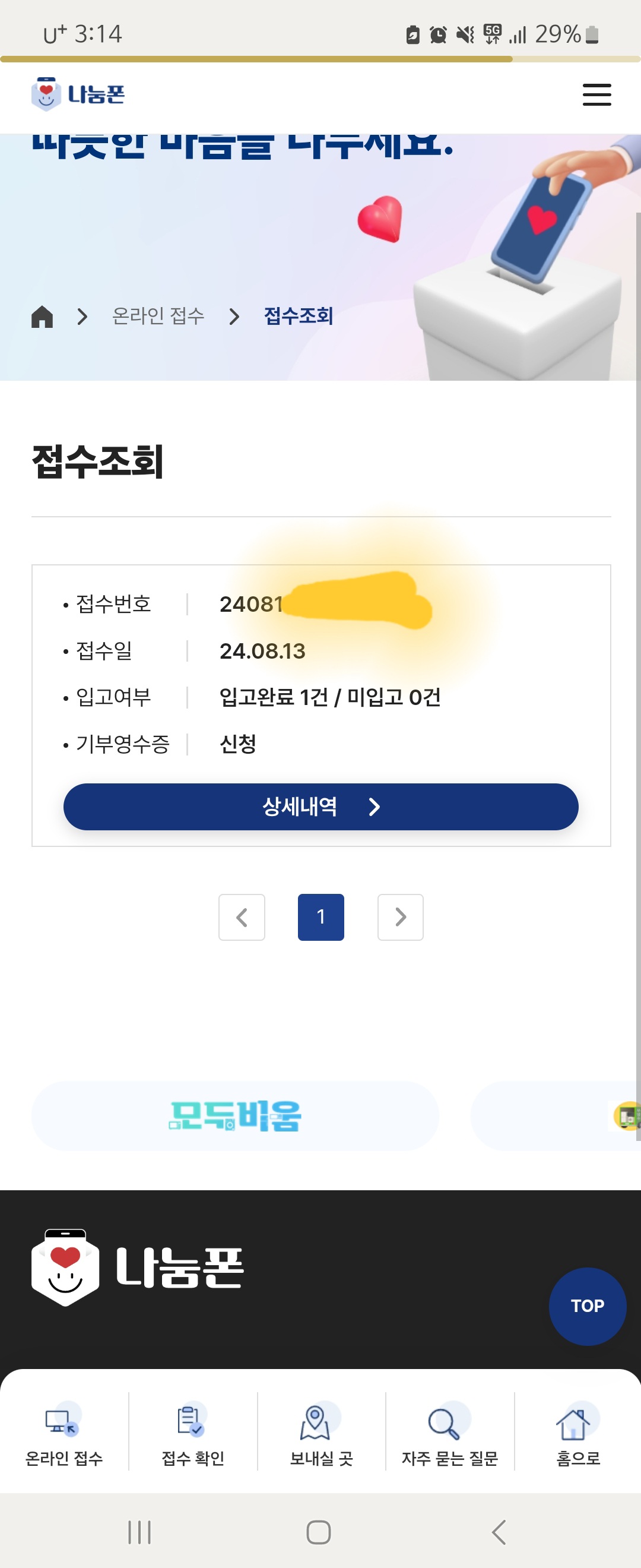Screen dimensions: 641x1568
Task: Open Android recent apps button
Action: point(139,1532)
